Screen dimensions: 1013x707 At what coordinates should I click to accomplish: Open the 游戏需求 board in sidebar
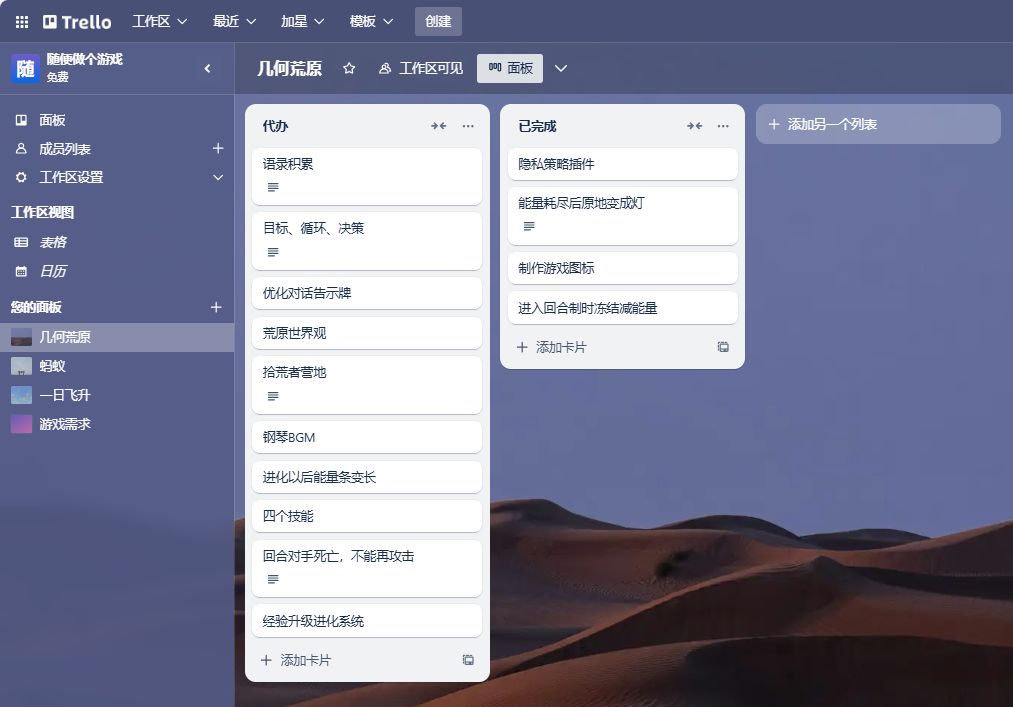[117, 425]
